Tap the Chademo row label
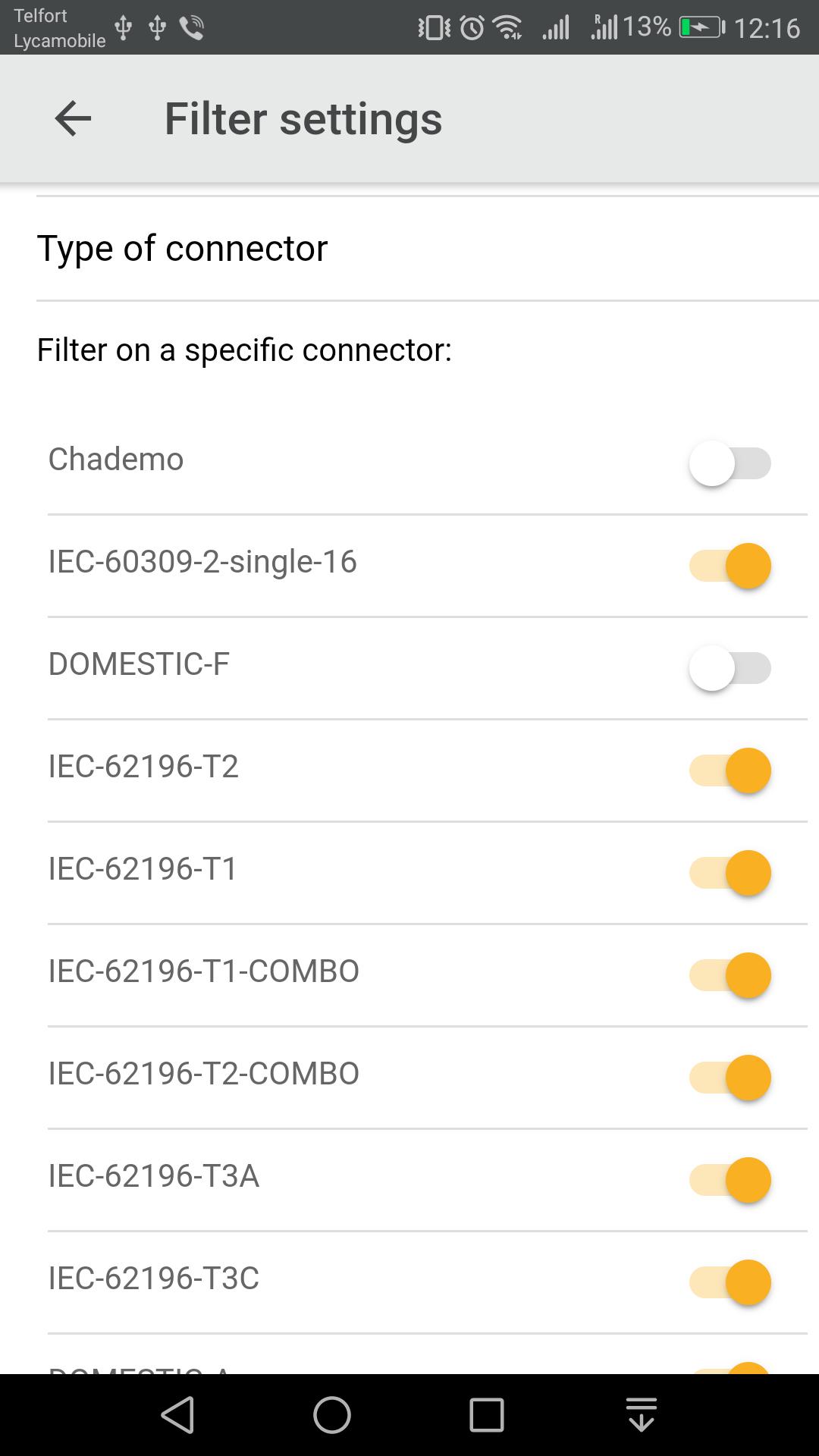Viewport: 819px width, 1456px height. [116, 460]
